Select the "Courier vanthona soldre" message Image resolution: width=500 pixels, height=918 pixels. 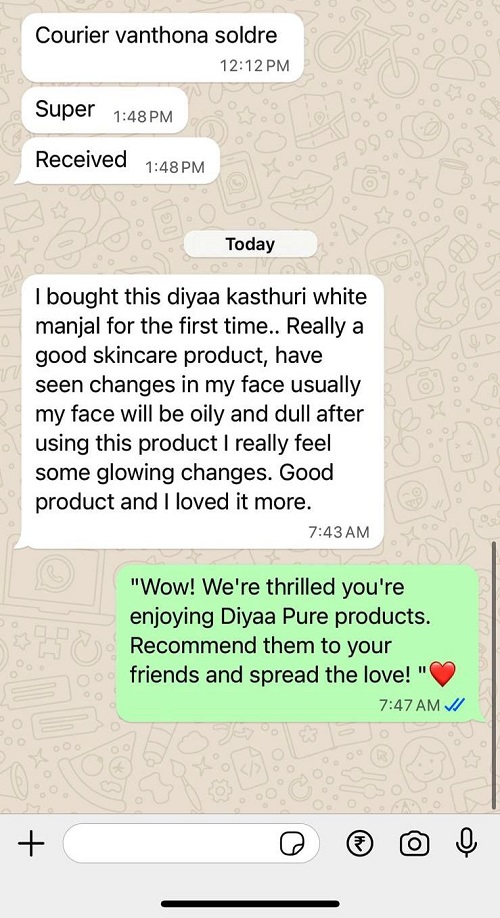click(163, 47)
